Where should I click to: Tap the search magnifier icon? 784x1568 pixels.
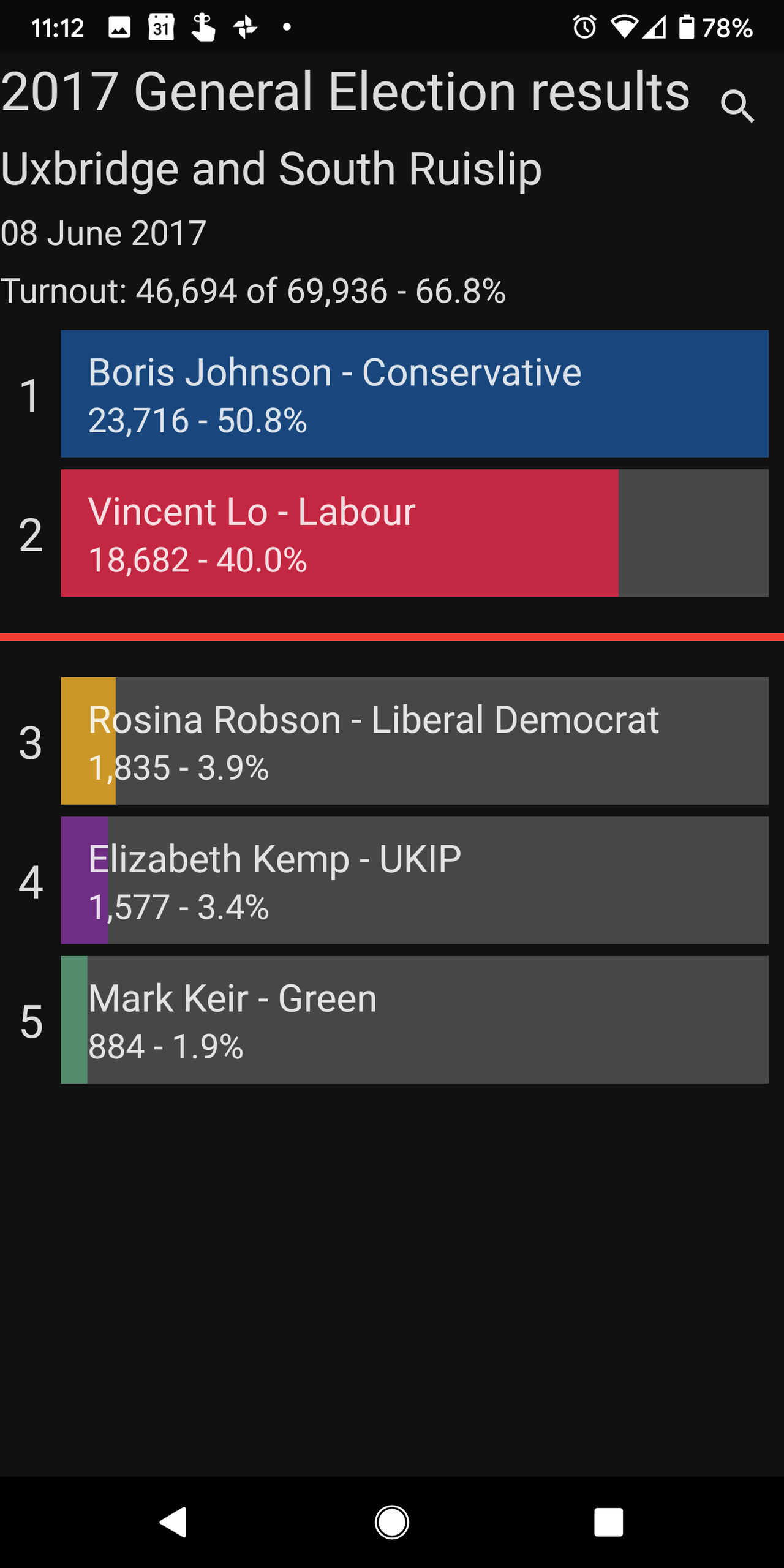point(737,105)
